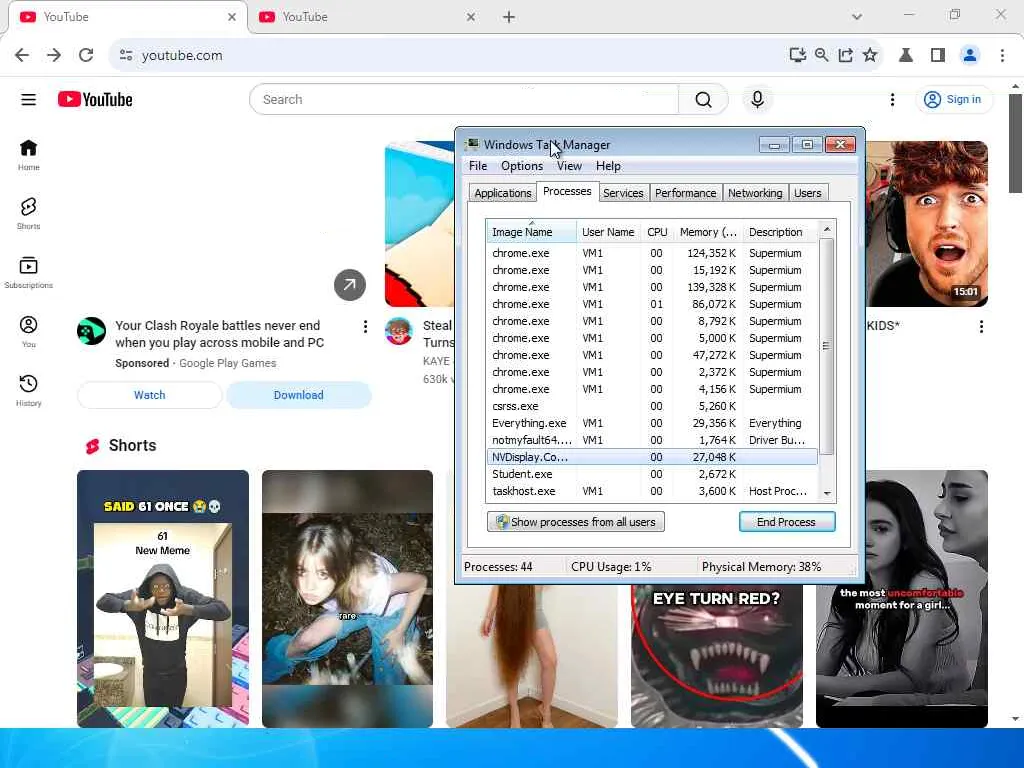Open Task Manager Help menu
Image resolution: width=1024 pixels, height=768 pixels.
coord(608,166)
